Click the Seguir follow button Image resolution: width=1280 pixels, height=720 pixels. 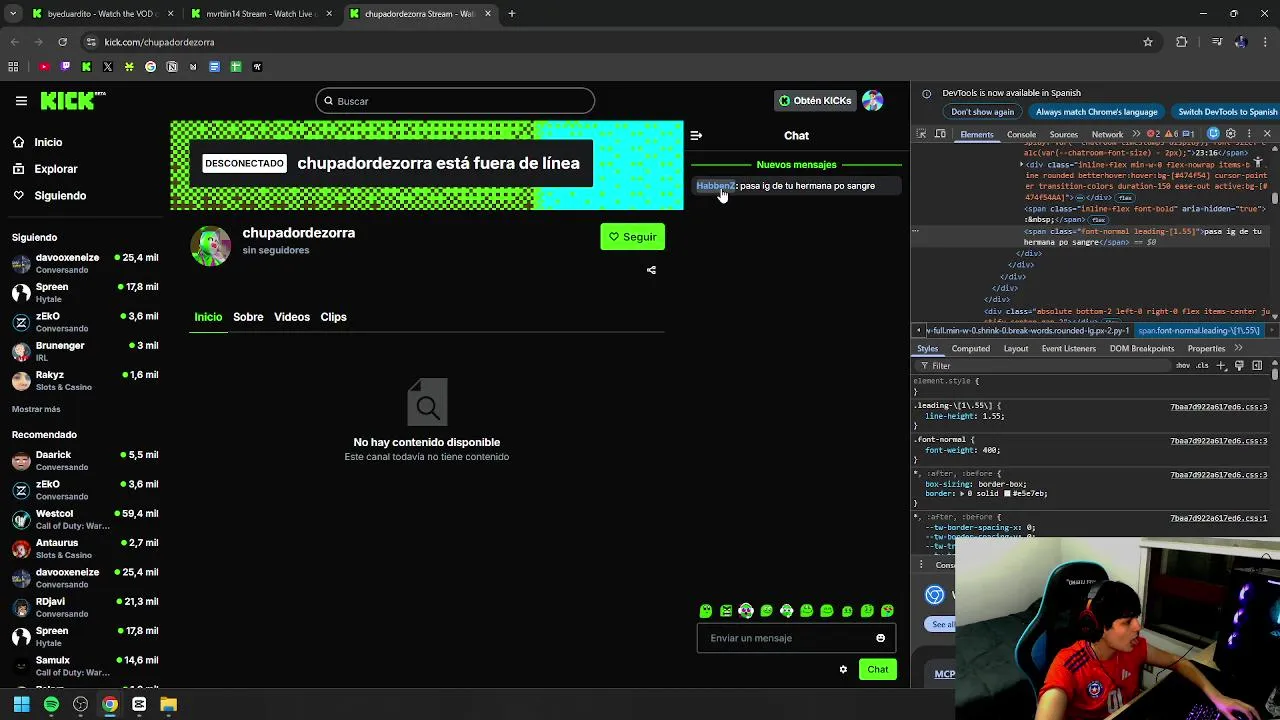[x=632, y=237]
